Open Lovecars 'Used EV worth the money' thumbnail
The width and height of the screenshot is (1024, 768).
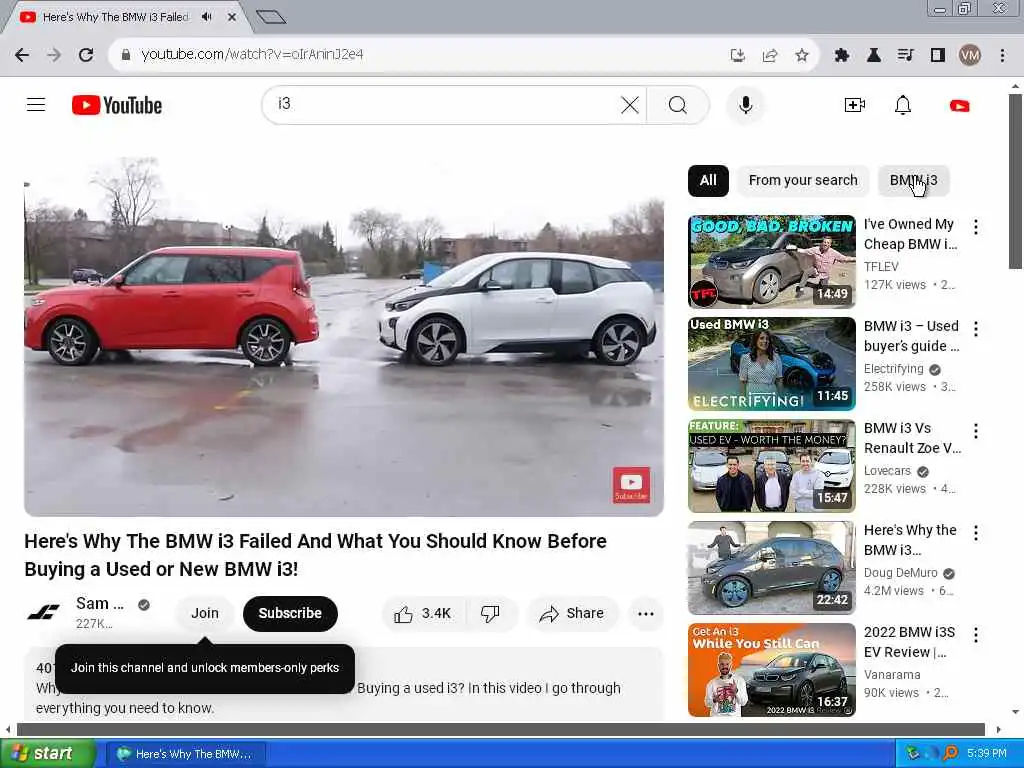point(771,466)
